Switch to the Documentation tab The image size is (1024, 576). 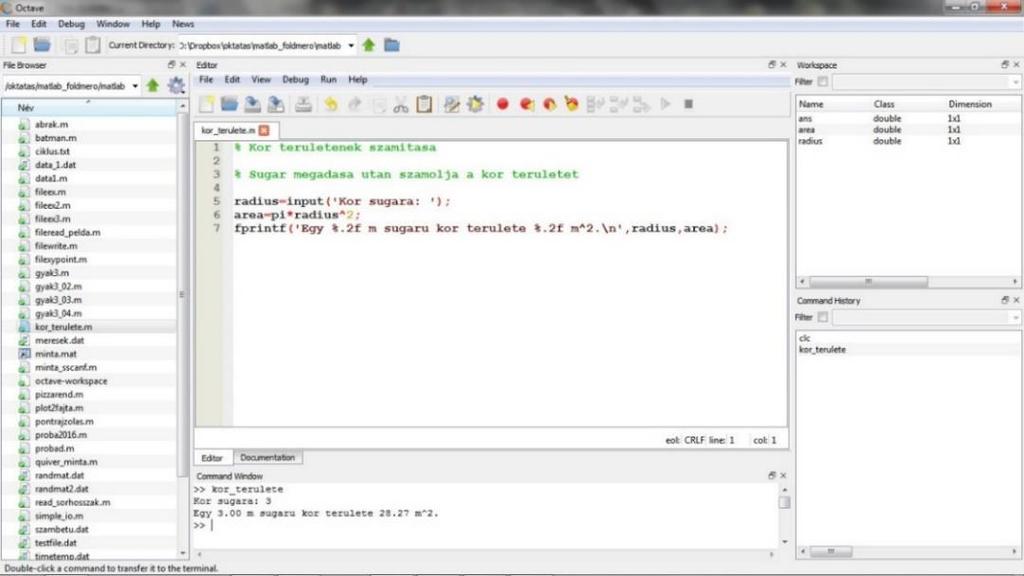tap(268, 458)
